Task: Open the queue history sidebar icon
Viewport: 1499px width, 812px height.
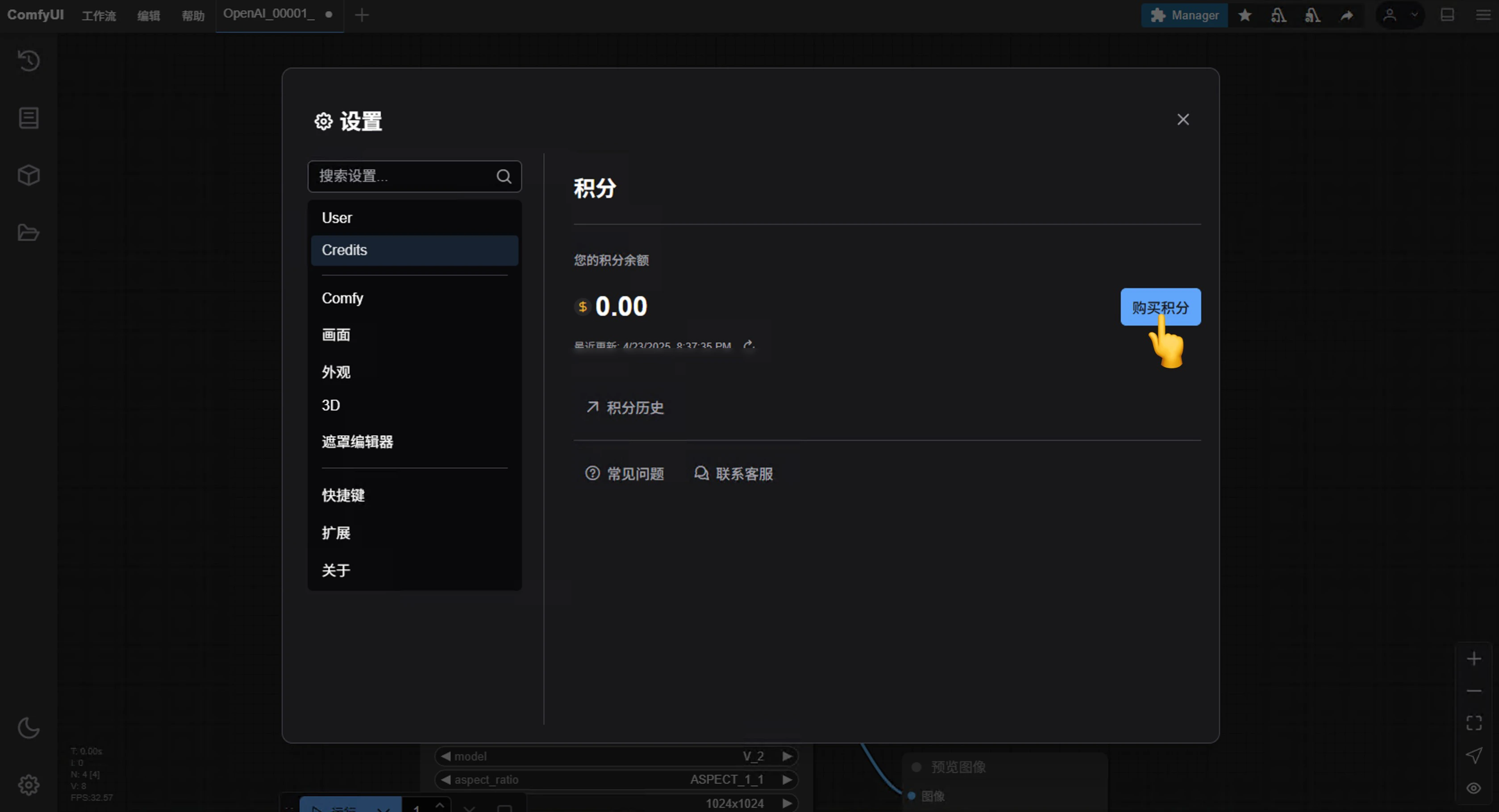Action: [x=29, y=61]
